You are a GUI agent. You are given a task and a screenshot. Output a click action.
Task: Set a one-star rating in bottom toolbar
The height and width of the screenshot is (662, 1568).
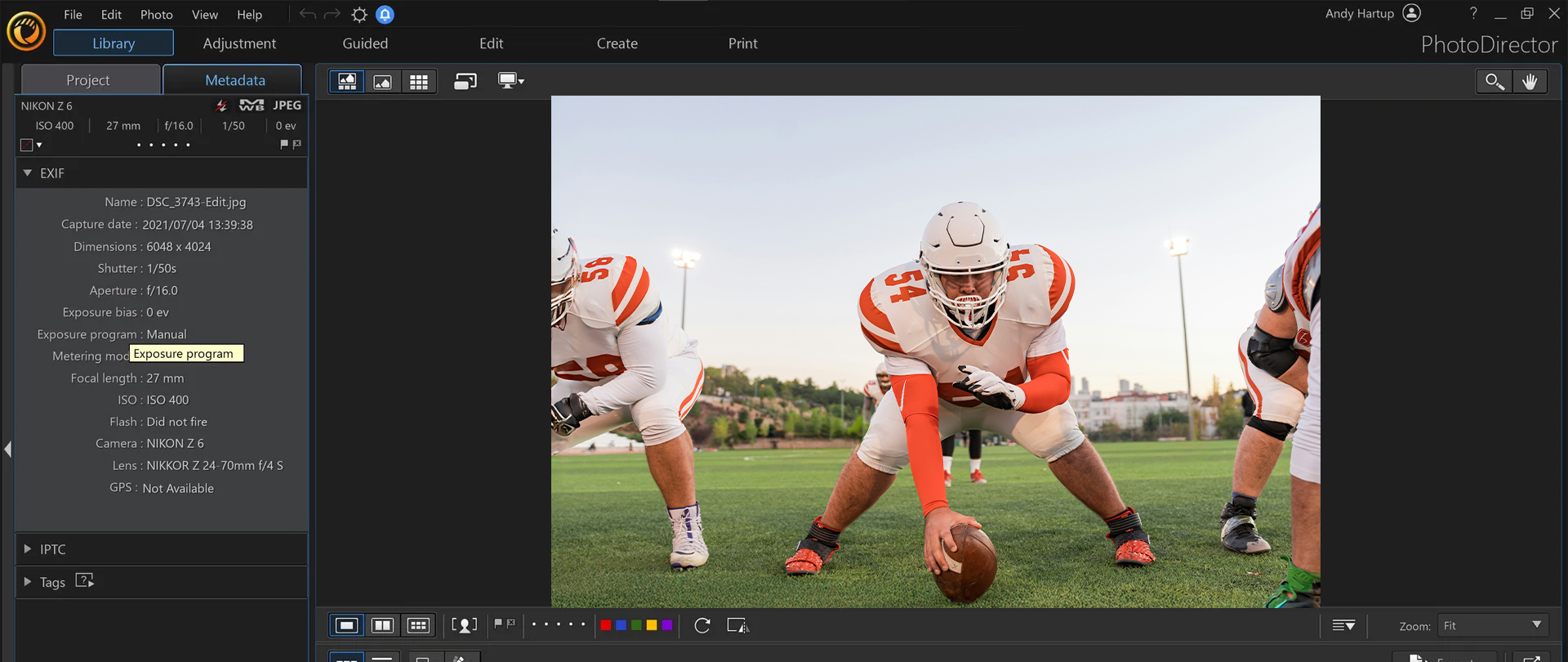(534, 624)
